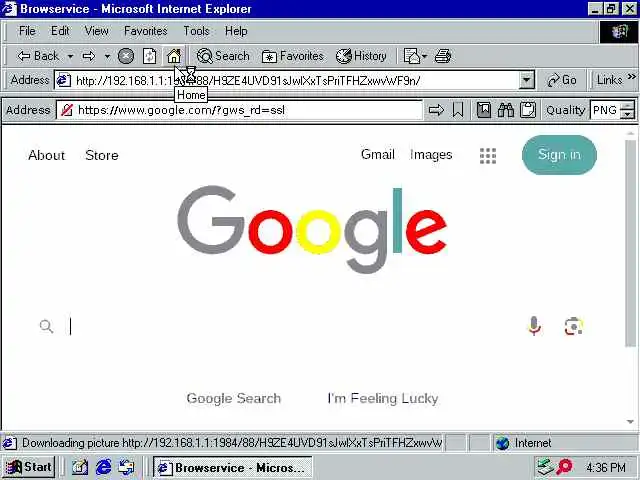Click the Browservice address field with google.com URL

(x=239, y=110)
